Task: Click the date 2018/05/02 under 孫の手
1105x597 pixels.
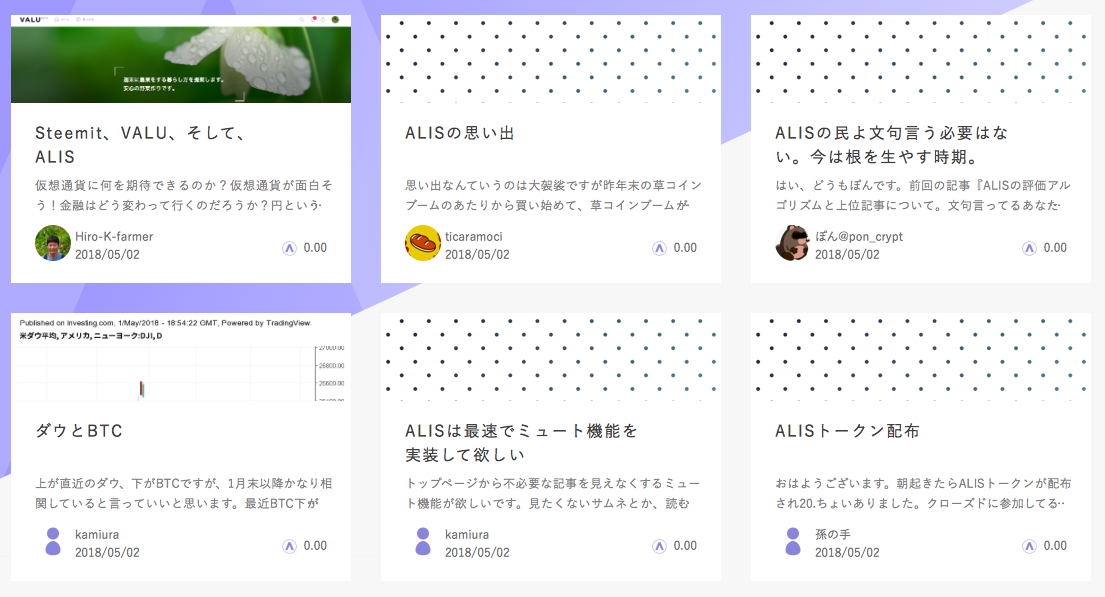Action: 847,553
